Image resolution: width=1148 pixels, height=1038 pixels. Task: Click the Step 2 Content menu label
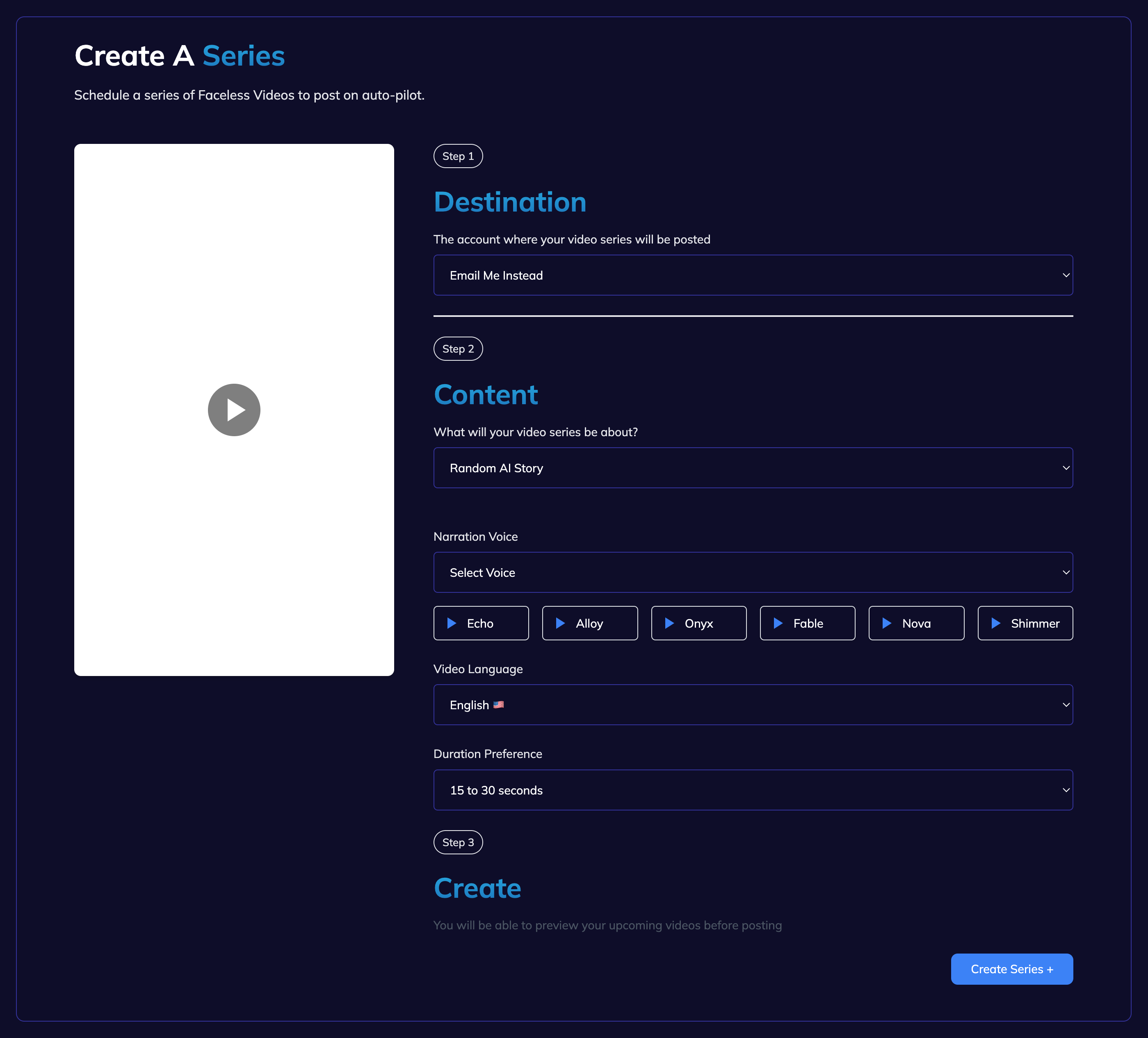(x=458, y=349)
